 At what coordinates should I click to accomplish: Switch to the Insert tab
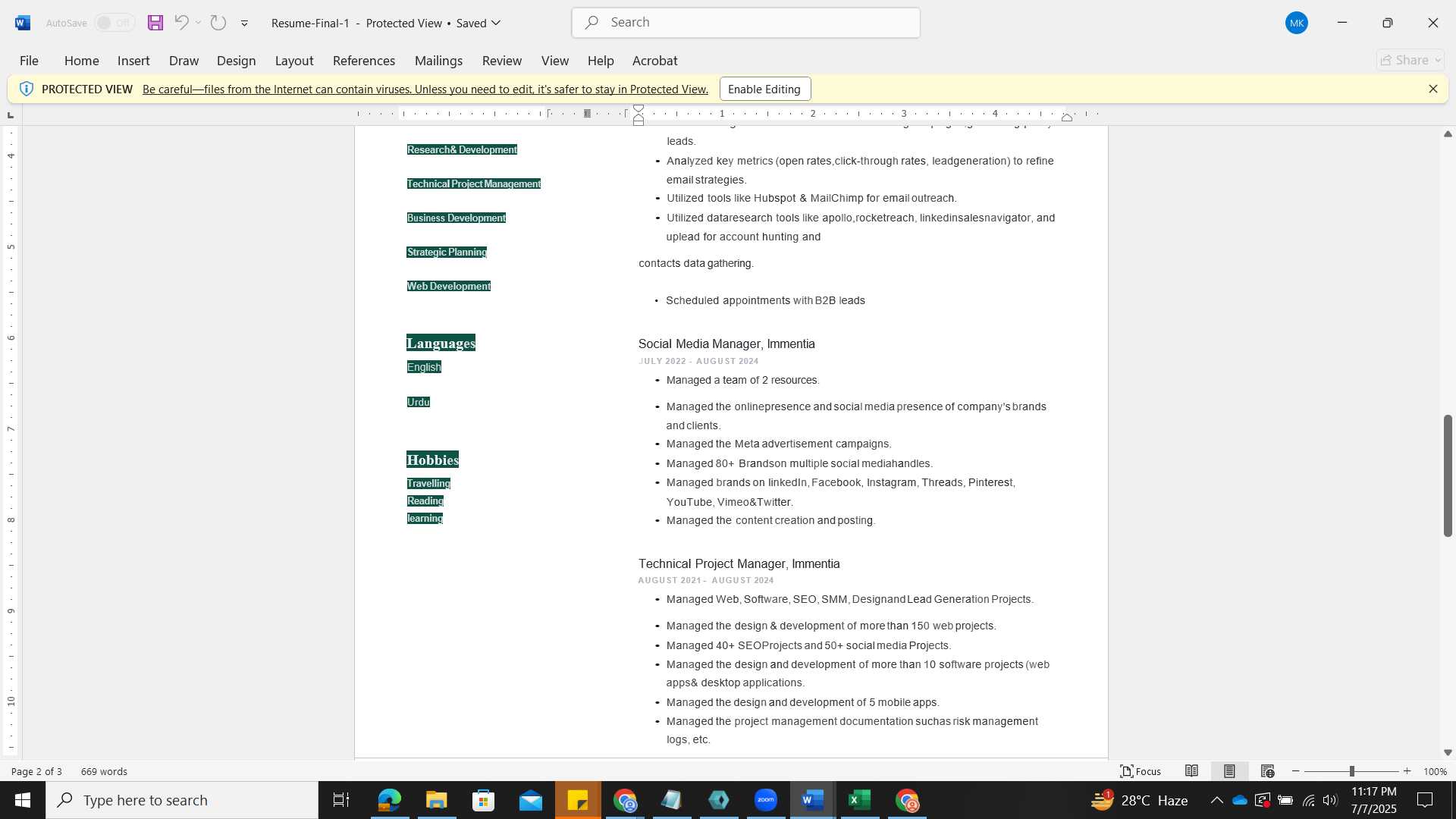[133, 61]
